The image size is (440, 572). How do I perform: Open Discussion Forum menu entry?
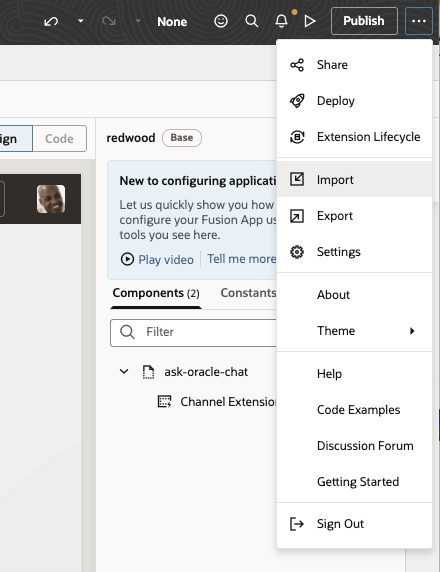(x=354, y=446)
